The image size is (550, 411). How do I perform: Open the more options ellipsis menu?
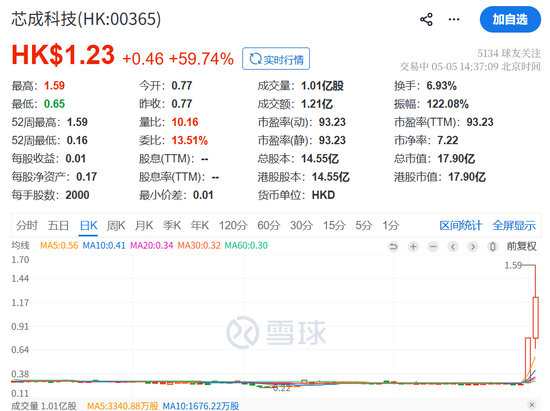point(454,19)
